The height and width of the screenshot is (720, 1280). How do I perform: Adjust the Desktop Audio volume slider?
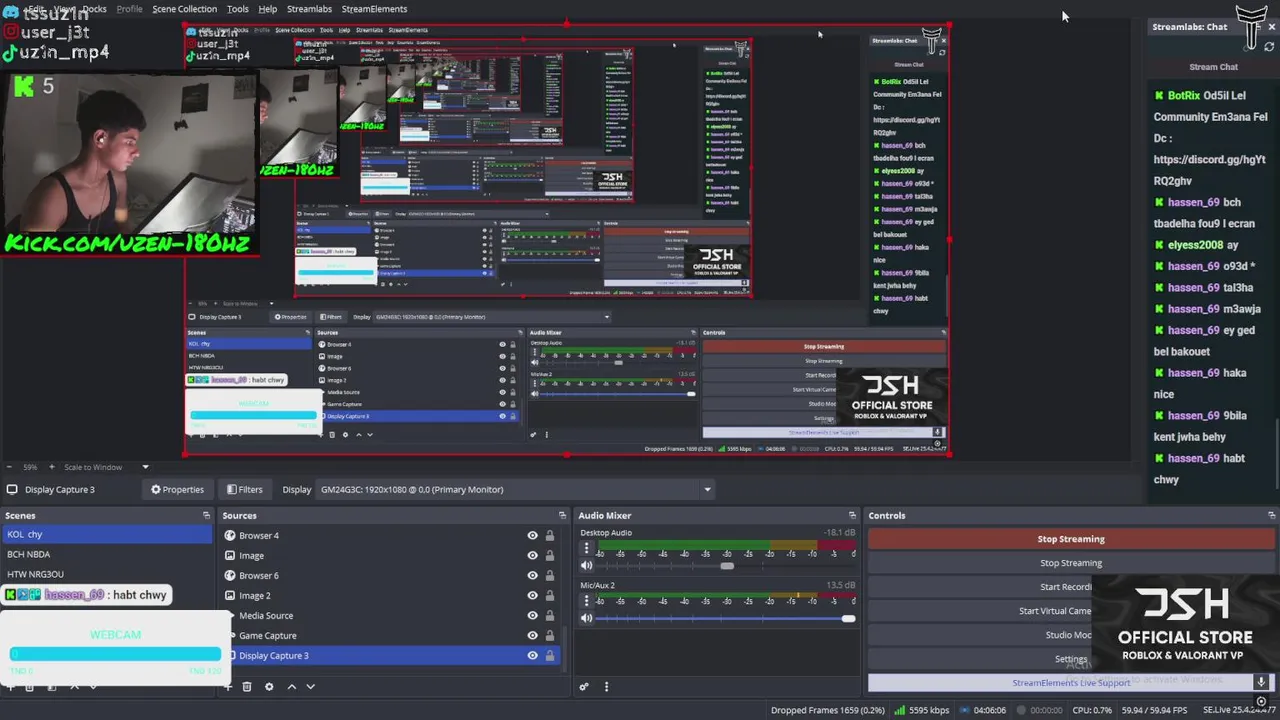726,565
